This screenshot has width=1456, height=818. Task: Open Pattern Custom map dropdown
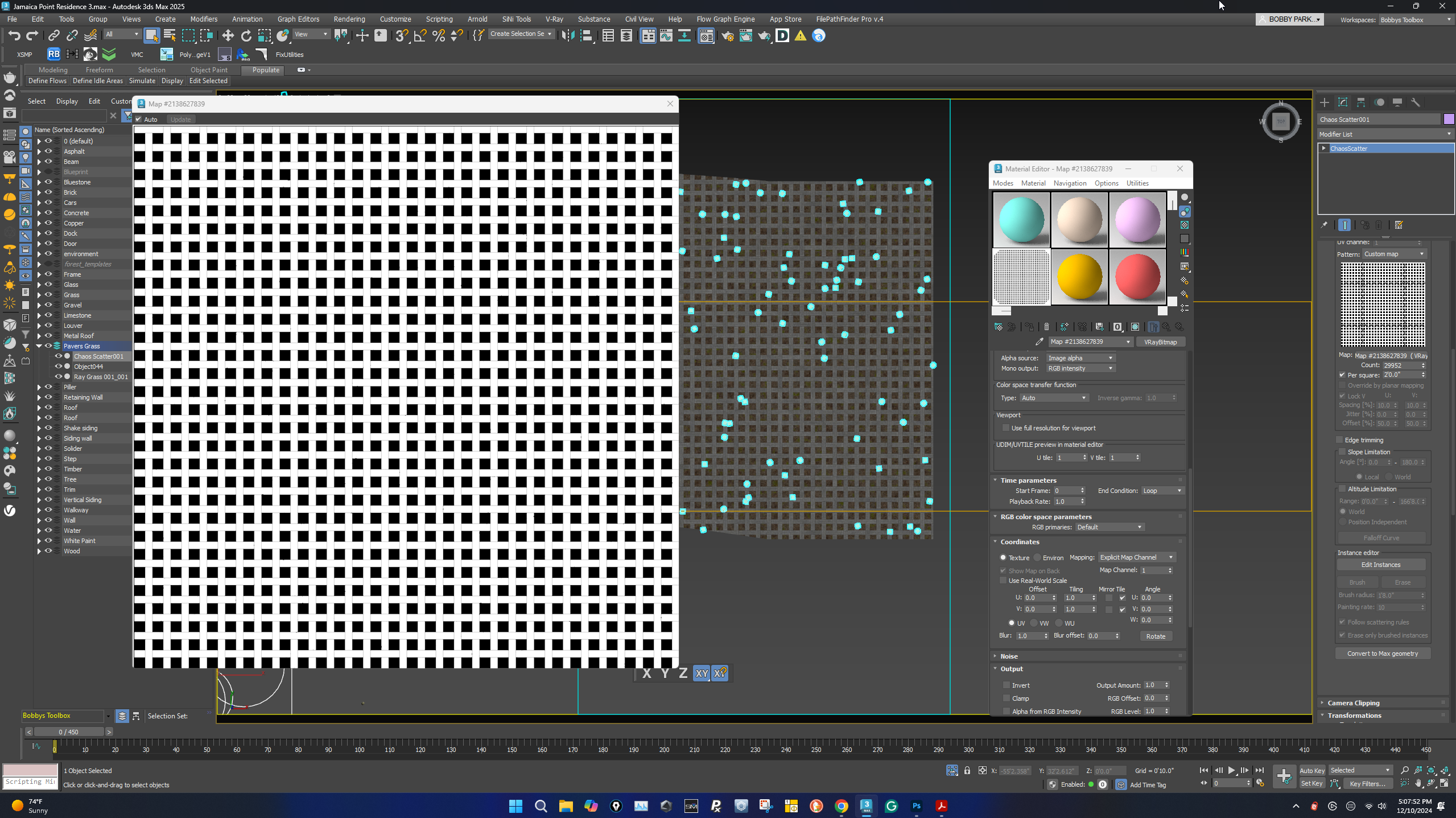1393,254
